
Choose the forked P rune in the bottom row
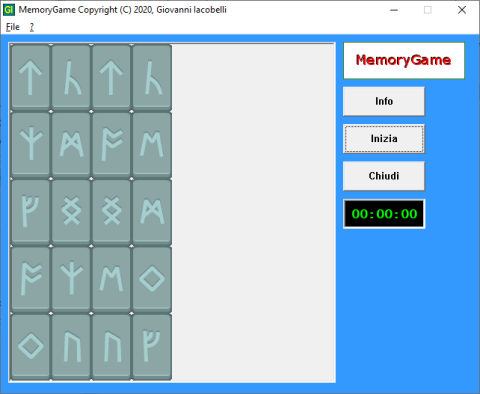pos(152,347)
